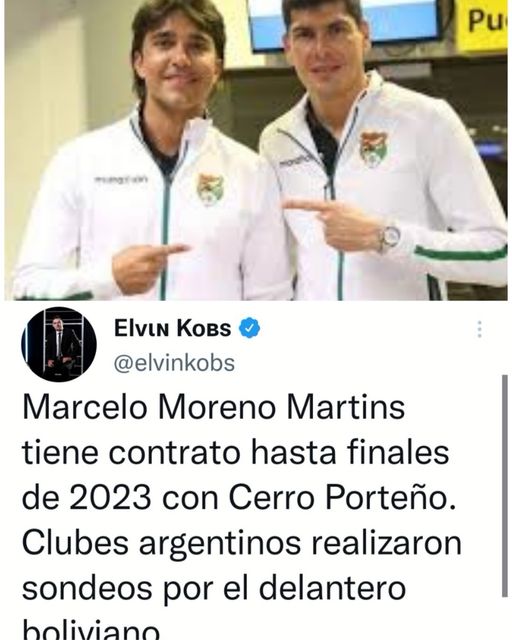This screenshot has width=512, height=640.
Task: Click the words "Cerro Porteño" in the tweet
Action: click(342, 498)
